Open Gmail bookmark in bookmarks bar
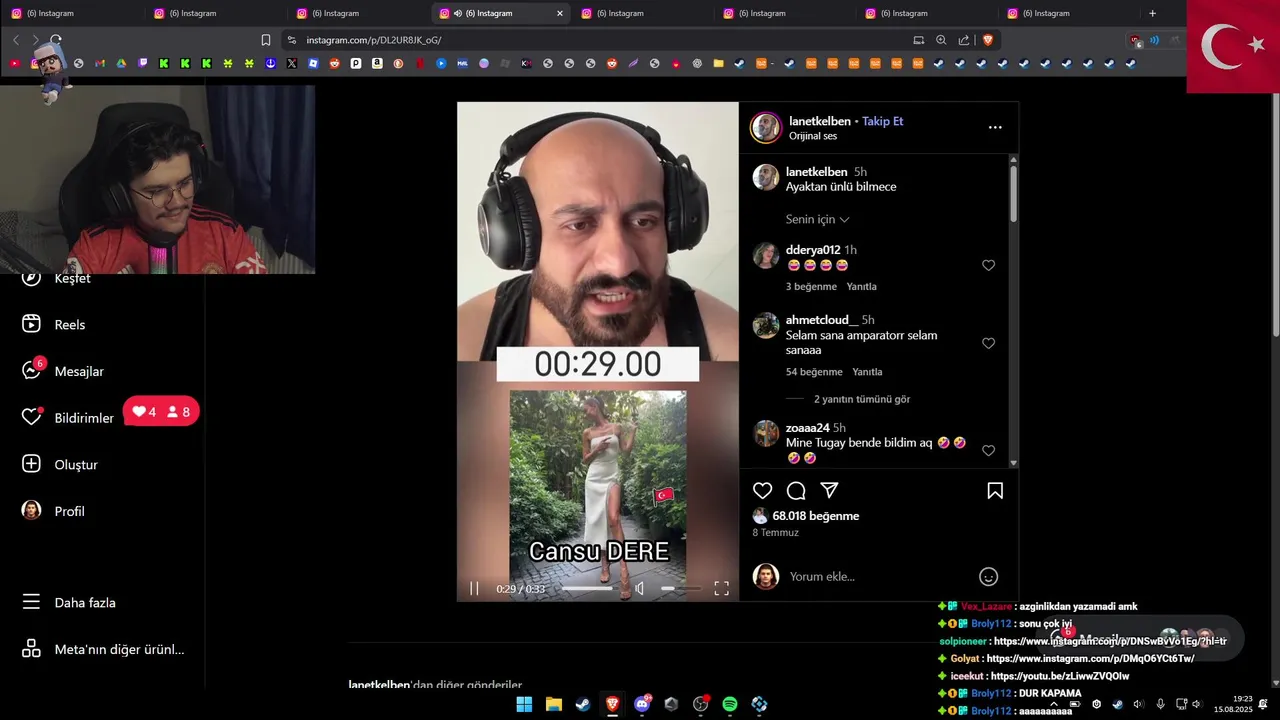Viewport: 1280px width, 720px height. coord(100,63)
